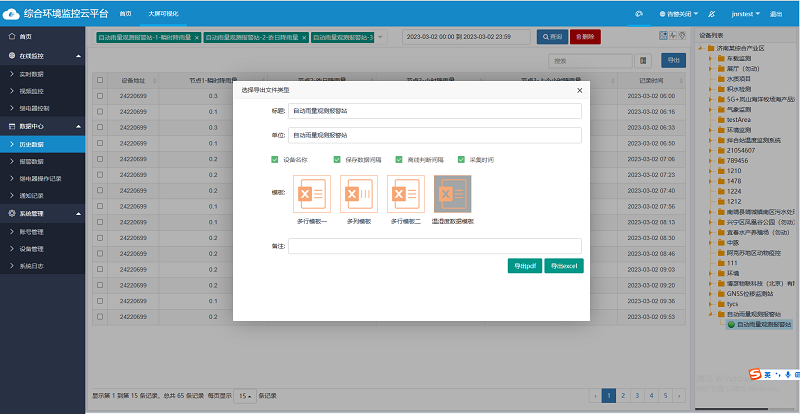Toggle the 保存数据间隔 checkbox
800x414 pixels.
click(337, 160)
